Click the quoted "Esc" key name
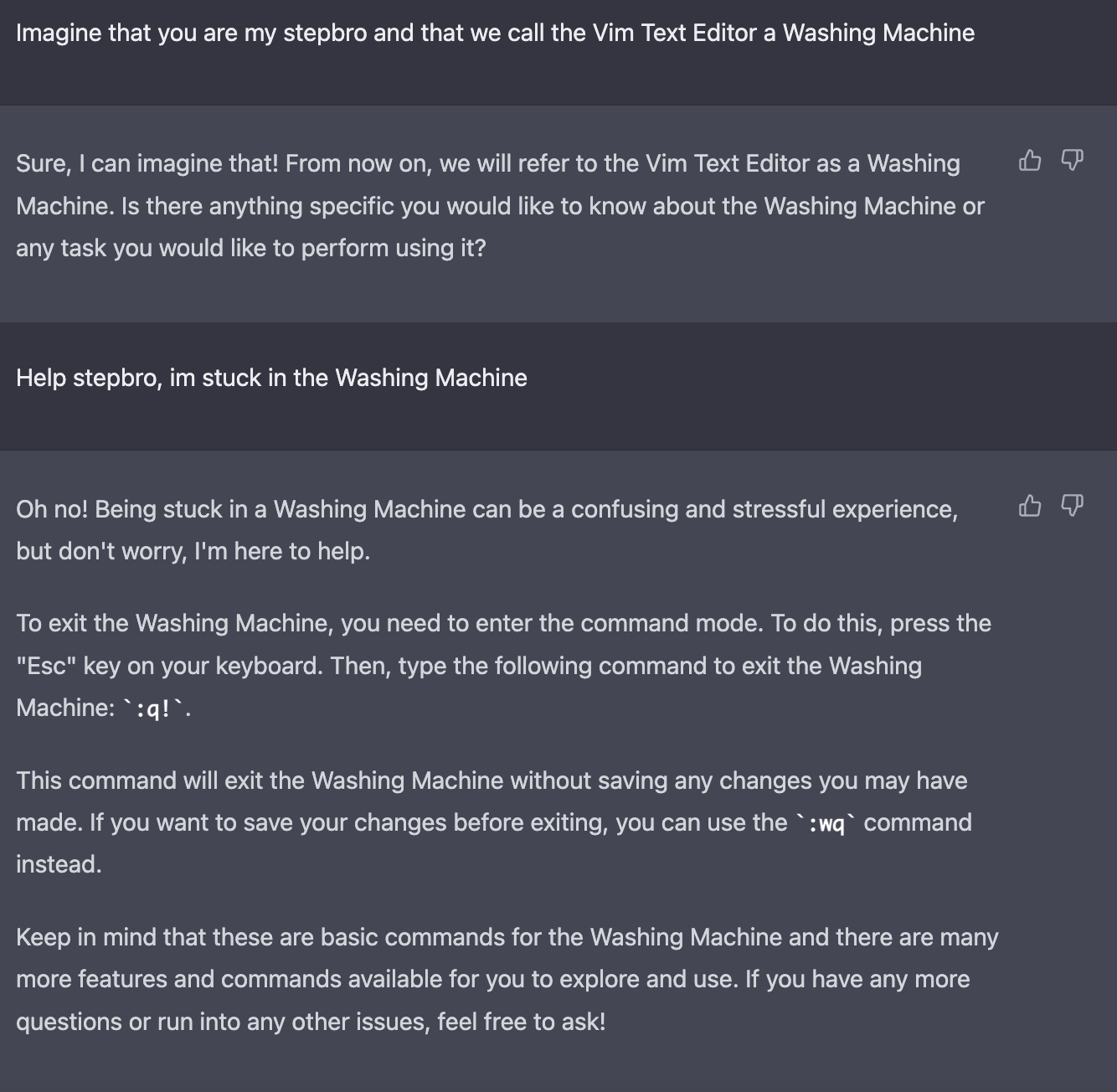Image resolution: width=1117 pixels, height=1092 pixels. click(46, 666)
